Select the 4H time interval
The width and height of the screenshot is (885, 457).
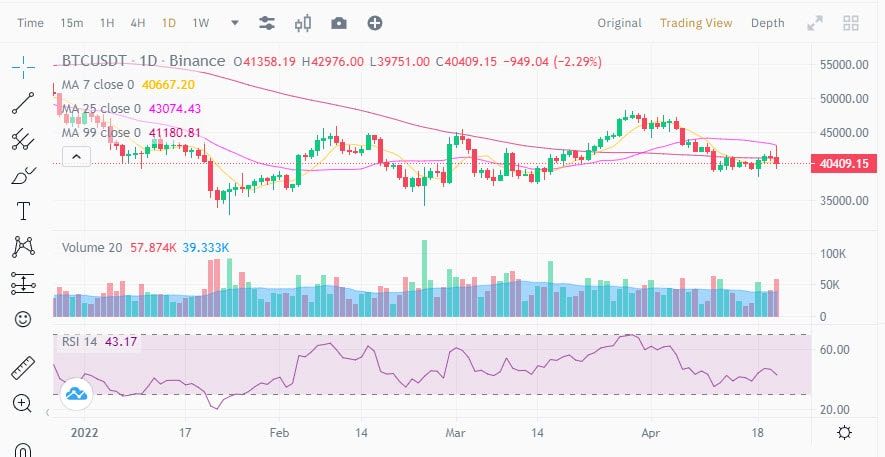(x=138, y=23)
